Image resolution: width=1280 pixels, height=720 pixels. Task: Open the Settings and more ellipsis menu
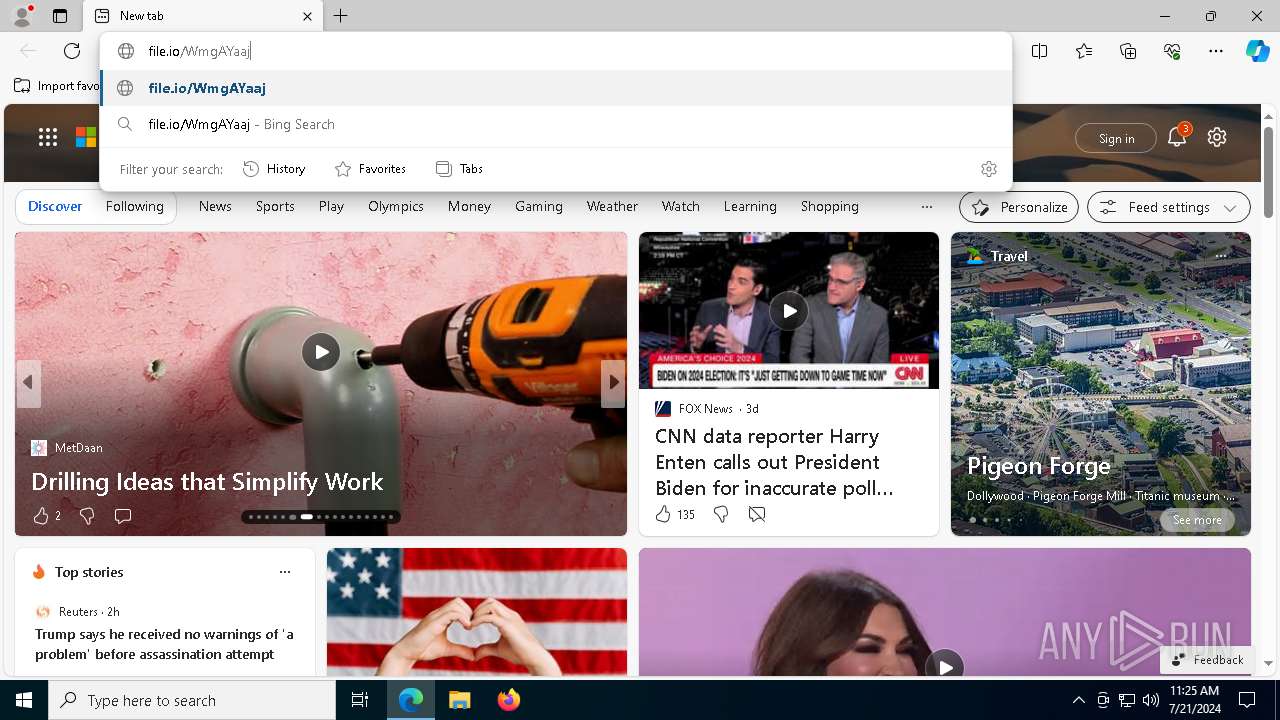[1216, 51]
